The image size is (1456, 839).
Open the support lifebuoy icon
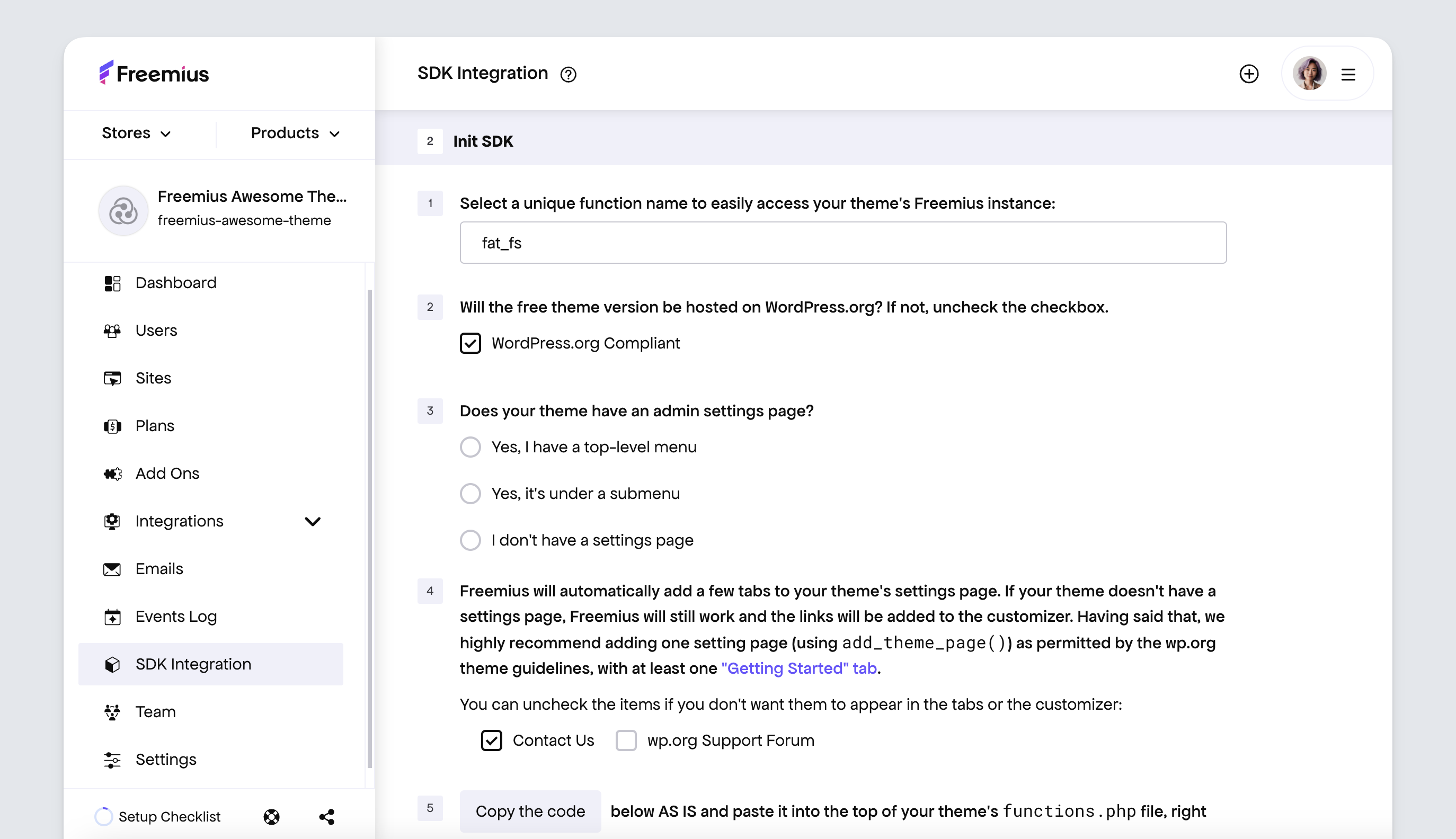click(x=271, y=817)
